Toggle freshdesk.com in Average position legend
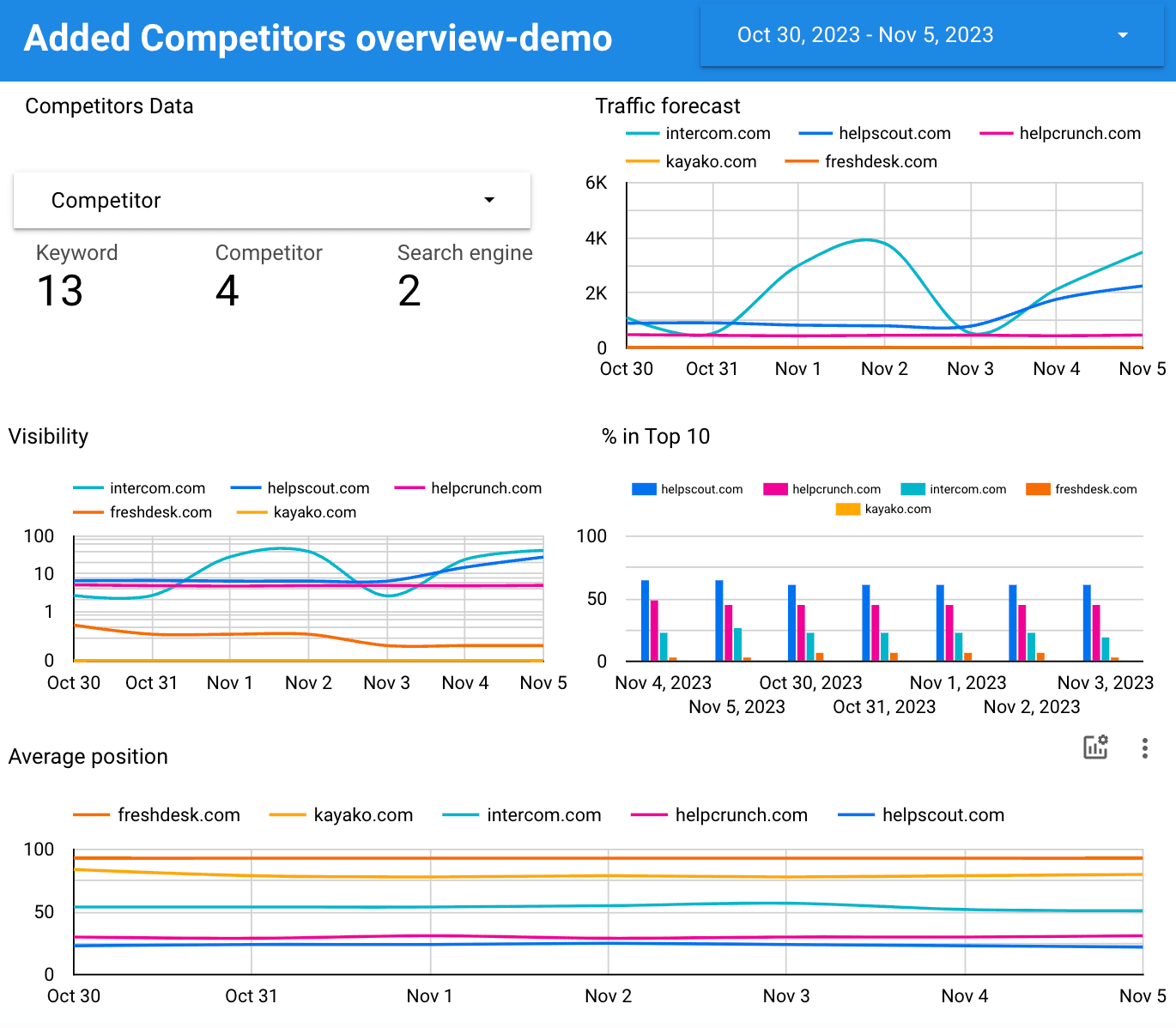1176x1028 pixels. 157,815
